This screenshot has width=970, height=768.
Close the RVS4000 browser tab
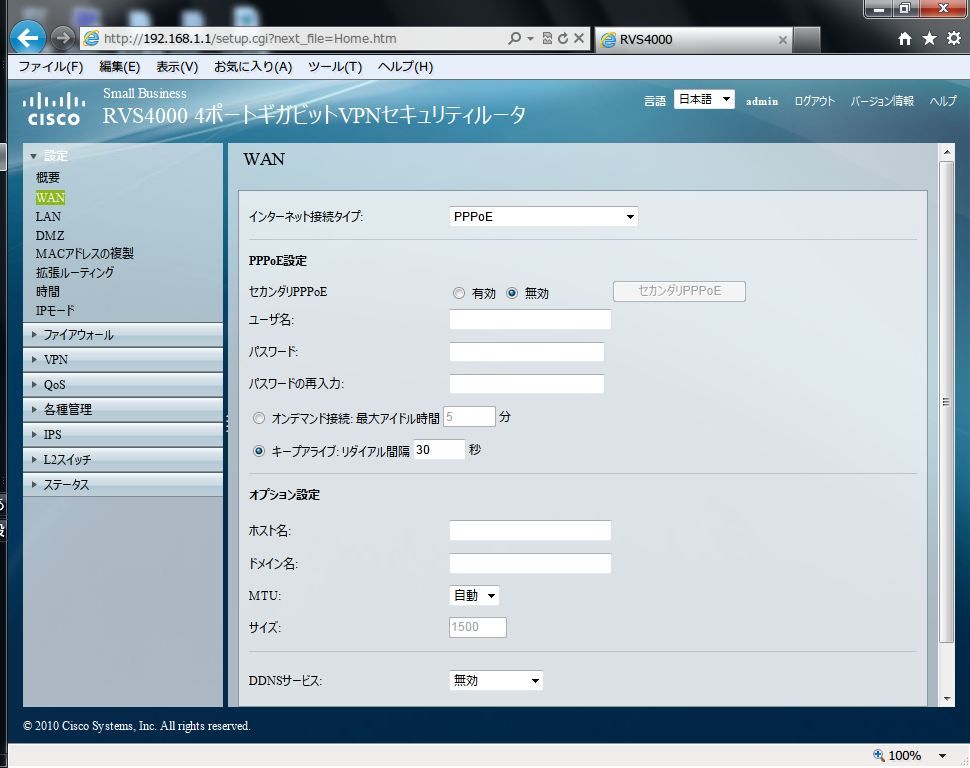coord(783,40)
